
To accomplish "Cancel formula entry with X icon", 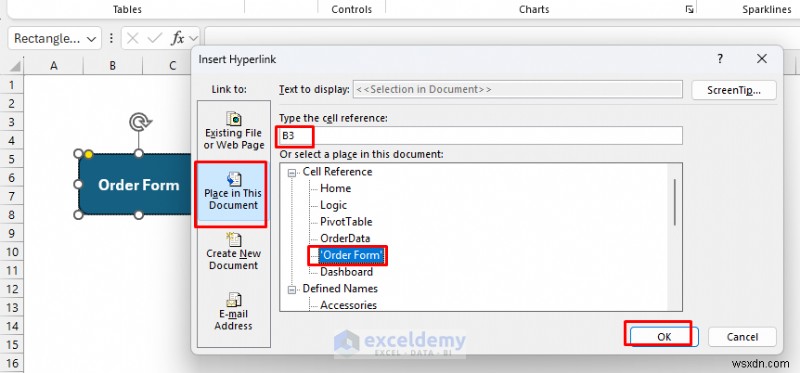I will click(x=132, y=38).
